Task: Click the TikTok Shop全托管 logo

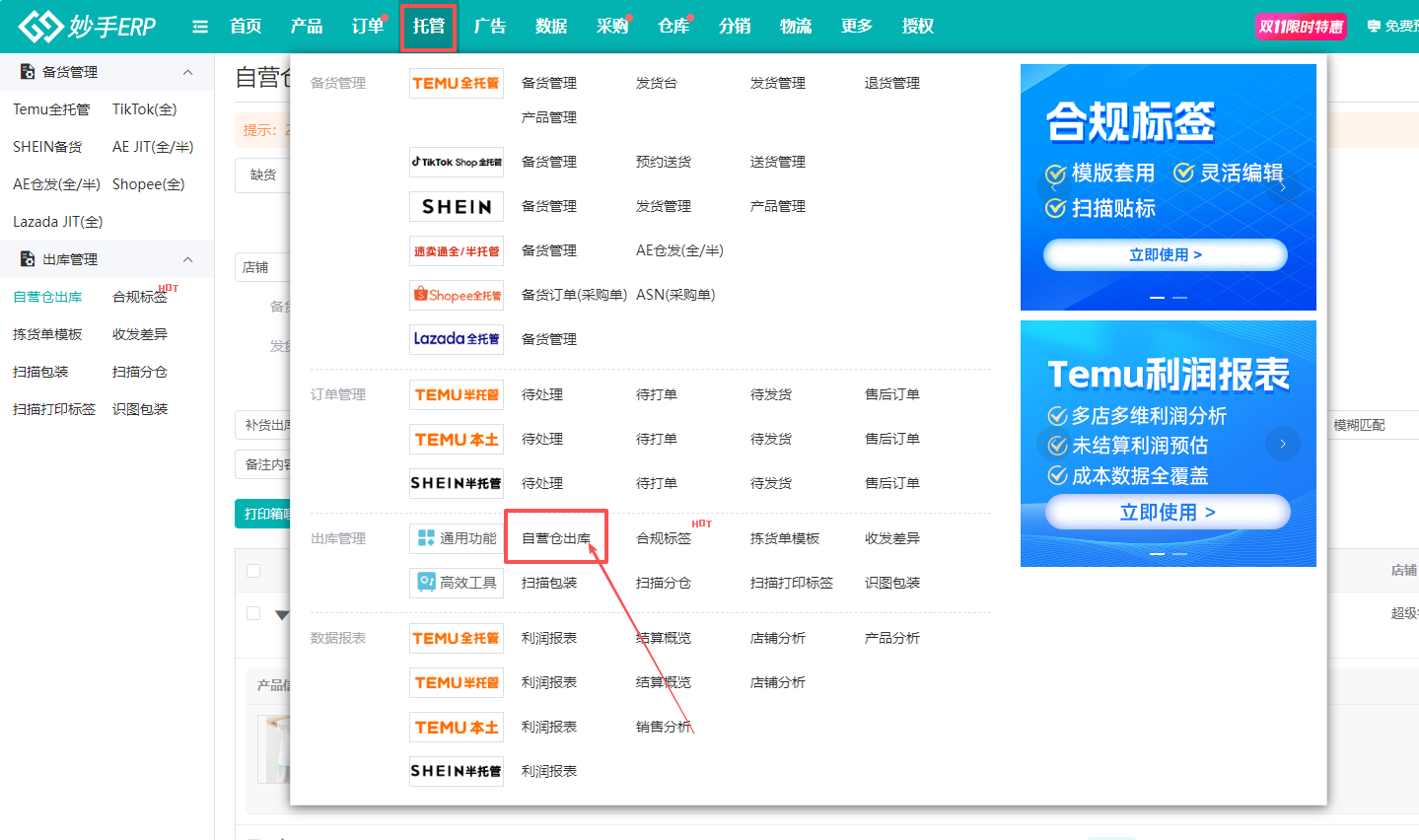Action: click(456, 163)
